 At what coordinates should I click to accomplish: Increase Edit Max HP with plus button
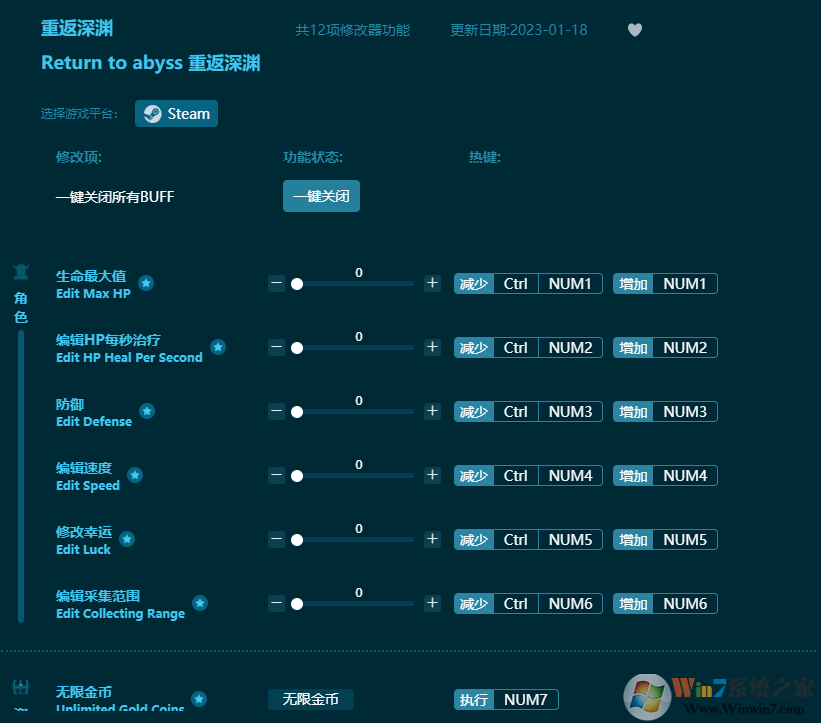432,283
